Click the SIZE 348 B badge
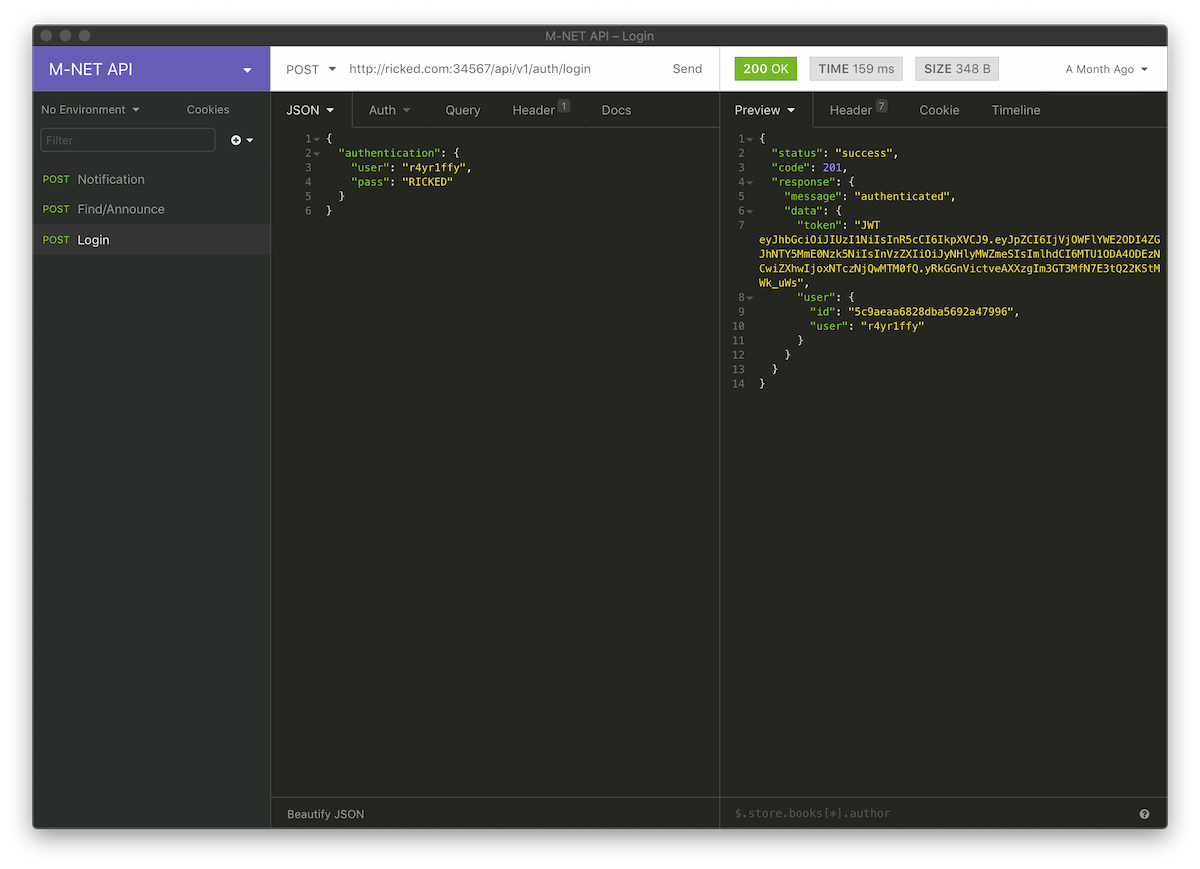The width and height of the screenshot is (1200, 869). tap(957, 69)
